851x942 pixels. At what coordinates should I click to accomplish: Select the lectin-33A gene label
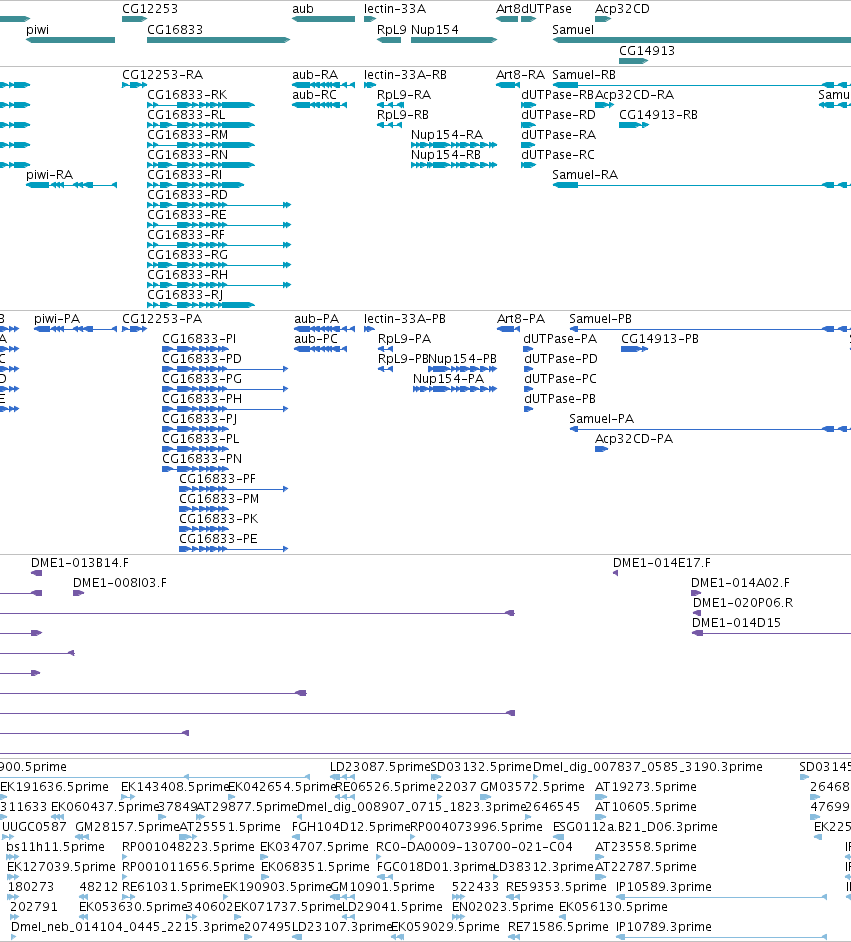click(x=395, y=9)
